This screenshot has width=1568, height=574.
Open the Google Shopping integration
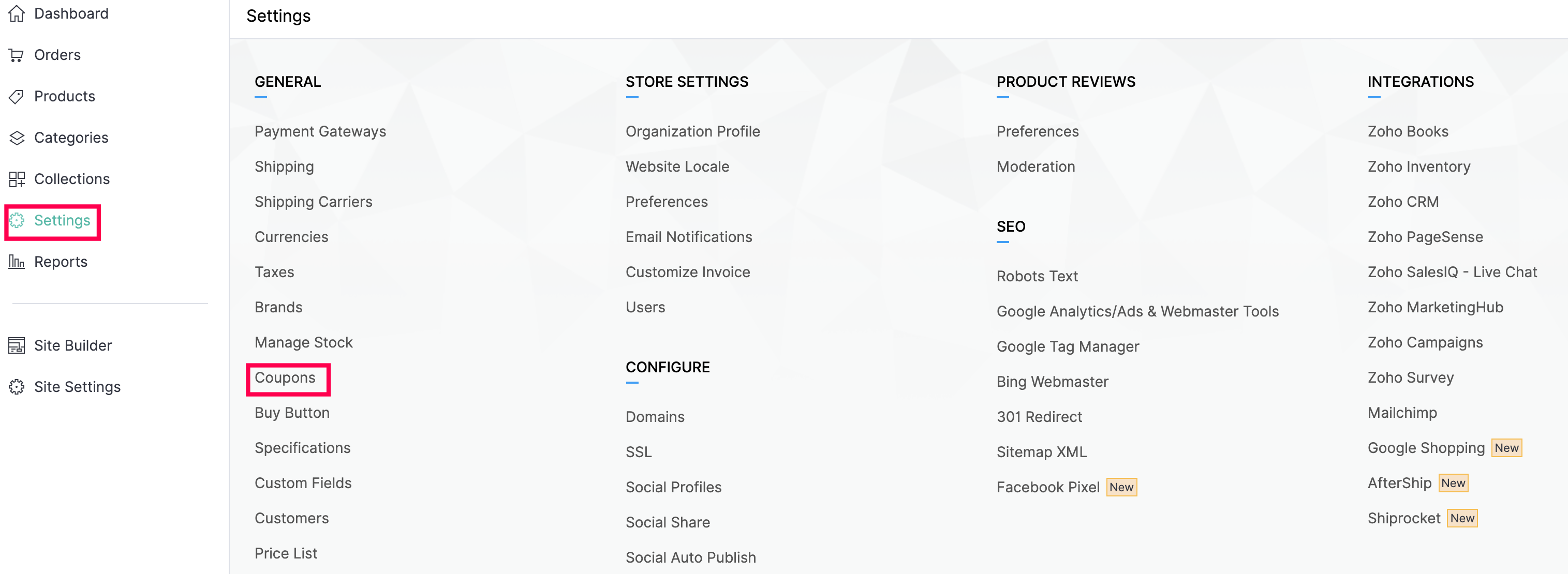pyautogui.click(x=1426, y=448)
